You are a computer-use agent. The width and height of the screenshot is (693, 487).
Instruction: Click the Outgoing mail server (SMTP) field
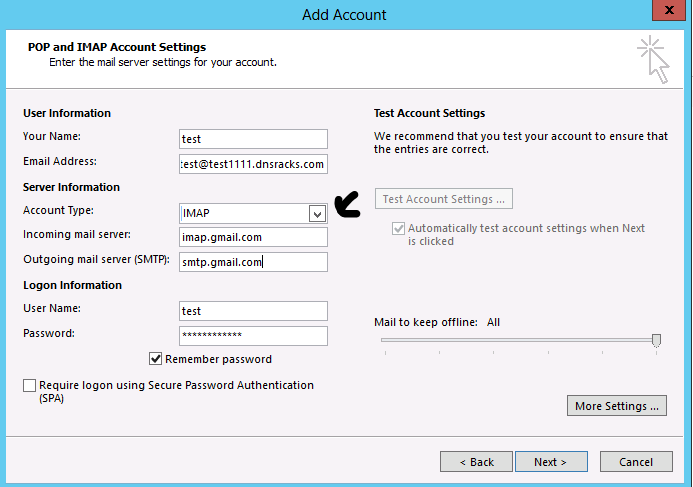(x=253, y=262)
